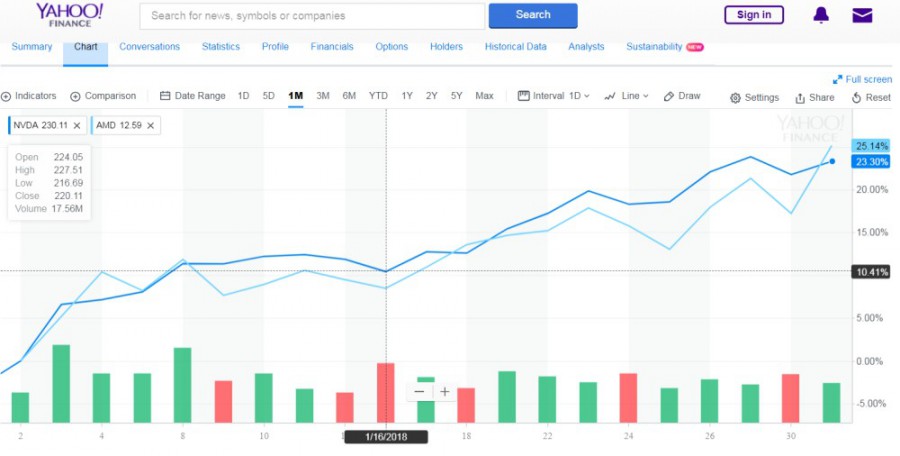900x456 pixels.
Task: Click the 1/16/2018 date marker
Action: pyautogui.click(x=386, y=437)
